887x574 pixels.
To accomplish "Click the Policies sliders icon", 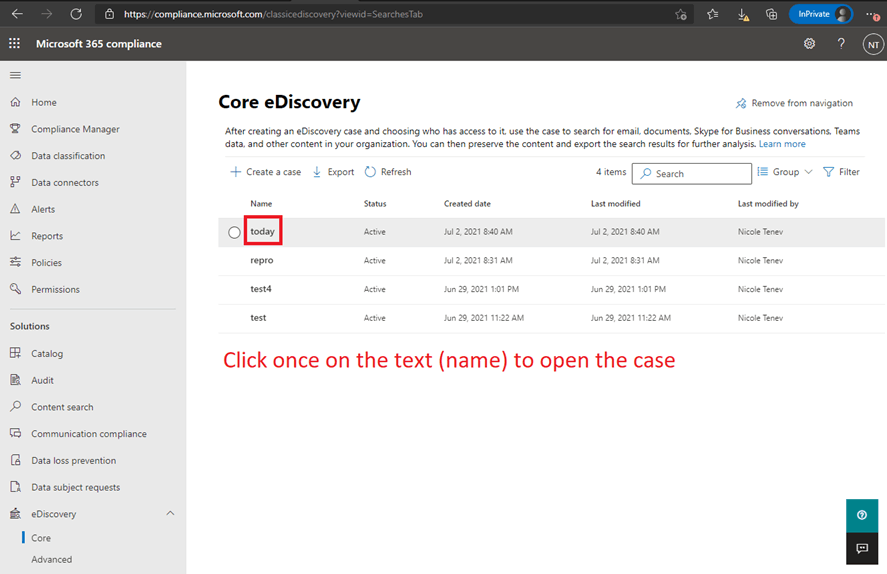I will tap(15, 262).
